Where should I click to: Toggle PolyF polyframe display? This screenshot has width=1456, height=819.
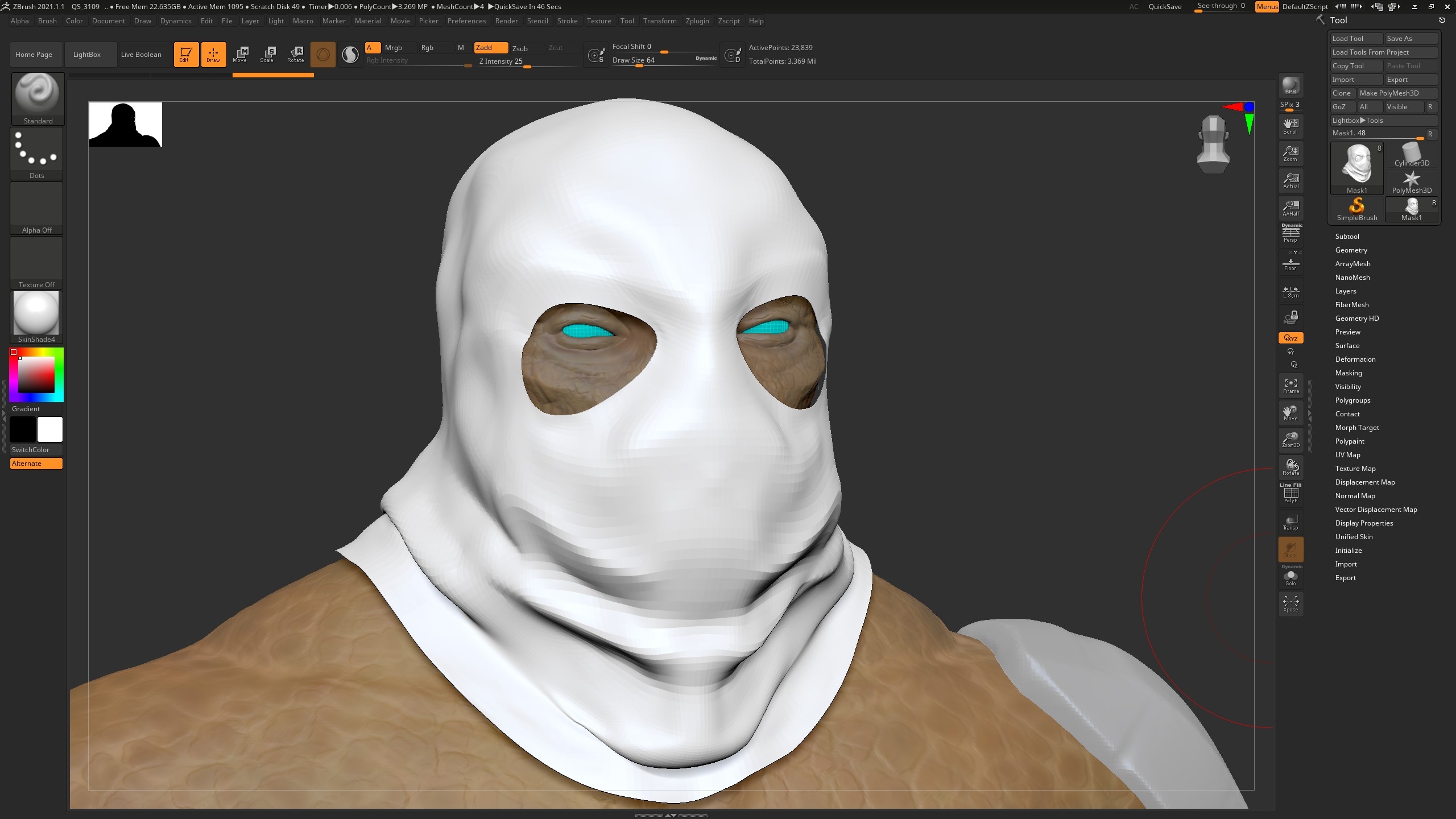tap(1291, 494)
